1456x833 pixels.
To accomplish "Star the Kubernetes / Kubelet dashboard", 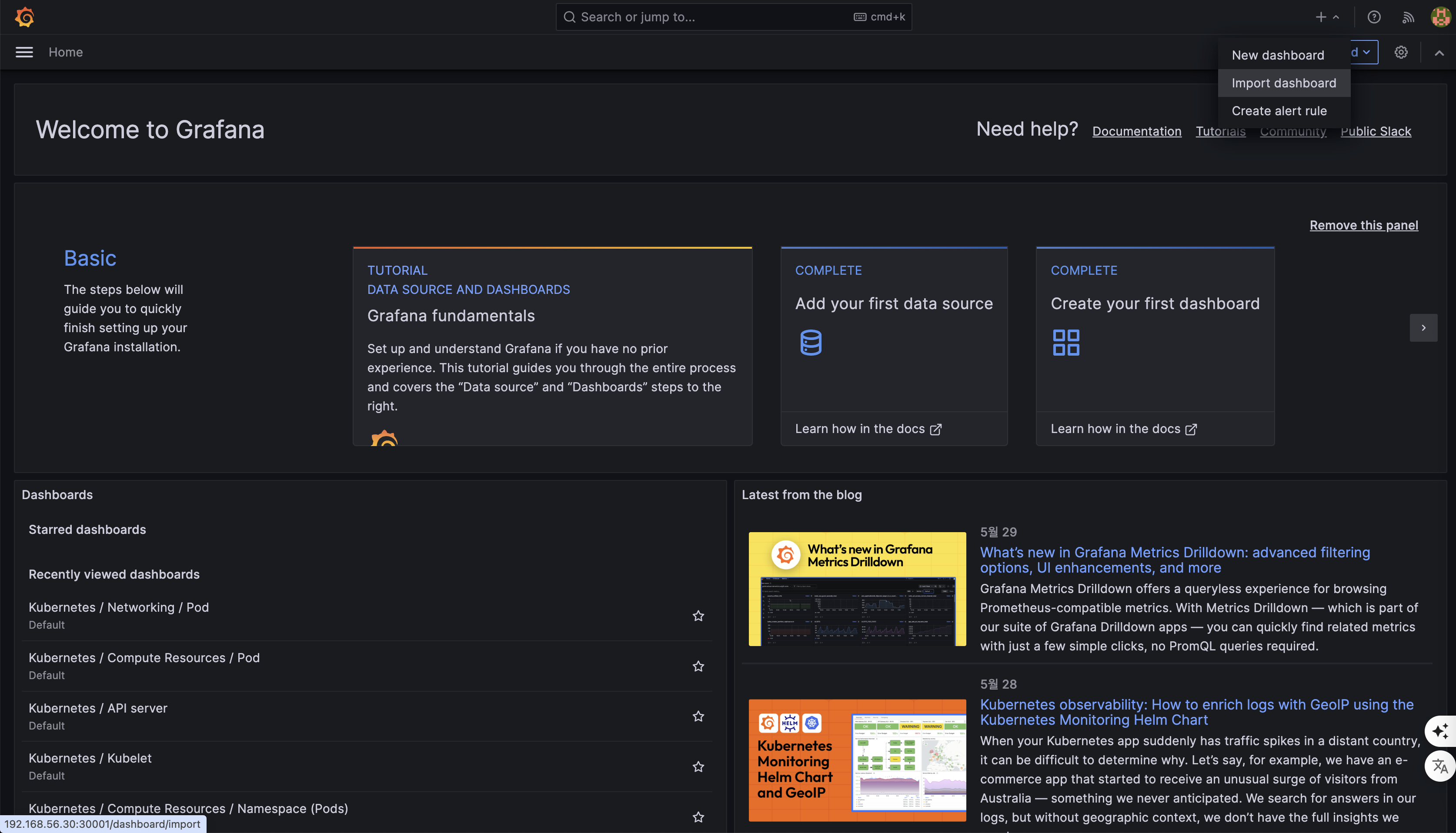I will tap(698, 766).
